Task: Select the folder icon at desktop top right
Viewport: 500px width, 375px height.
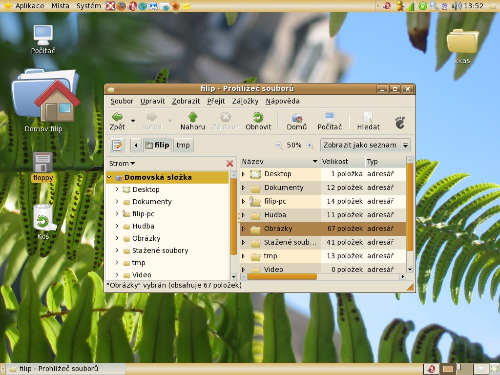Action: click(462, 41)
